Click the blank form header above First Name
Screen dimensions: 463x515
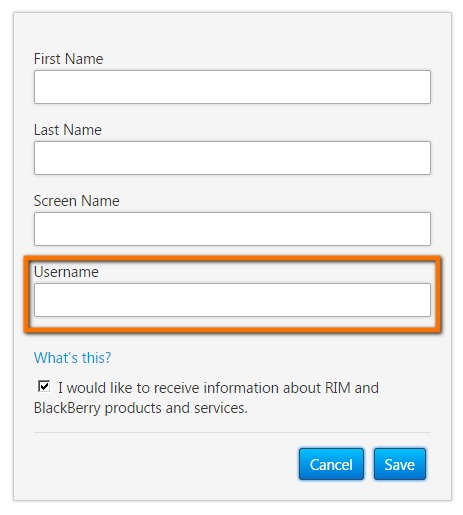(x=232, y=32)
